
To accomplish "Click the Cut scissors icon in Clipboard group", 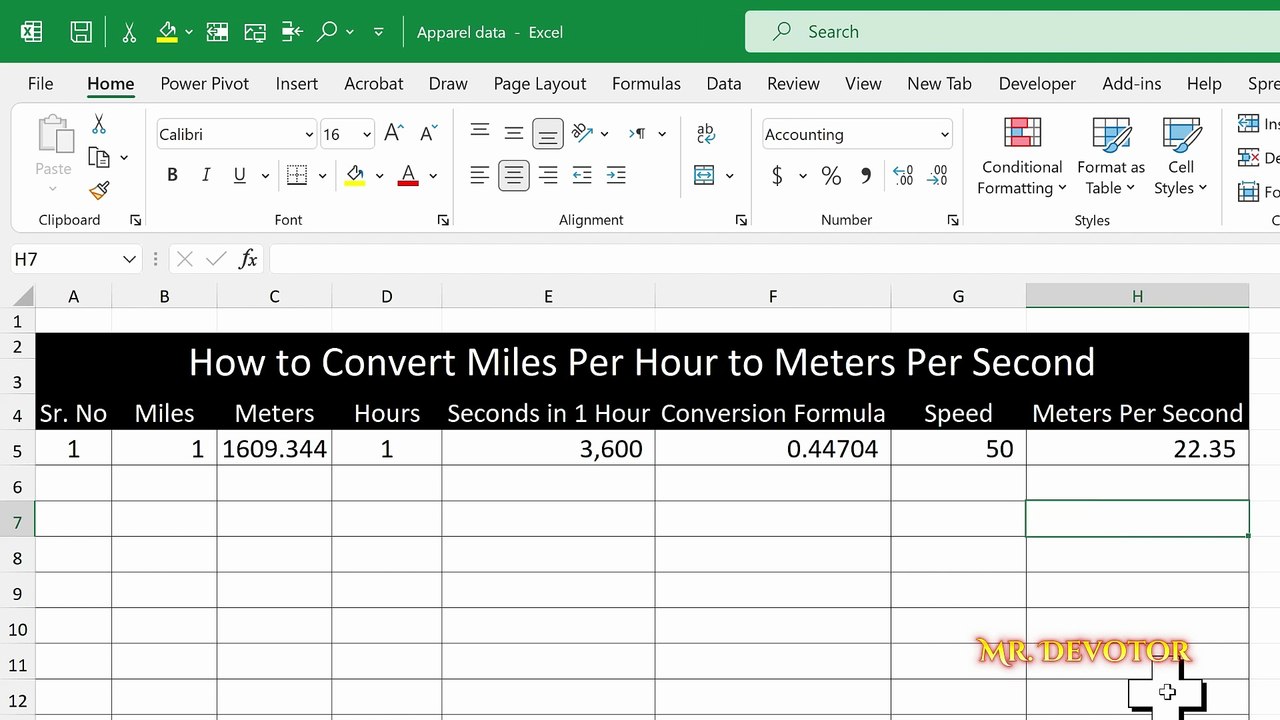I will [x=99, y=124].
